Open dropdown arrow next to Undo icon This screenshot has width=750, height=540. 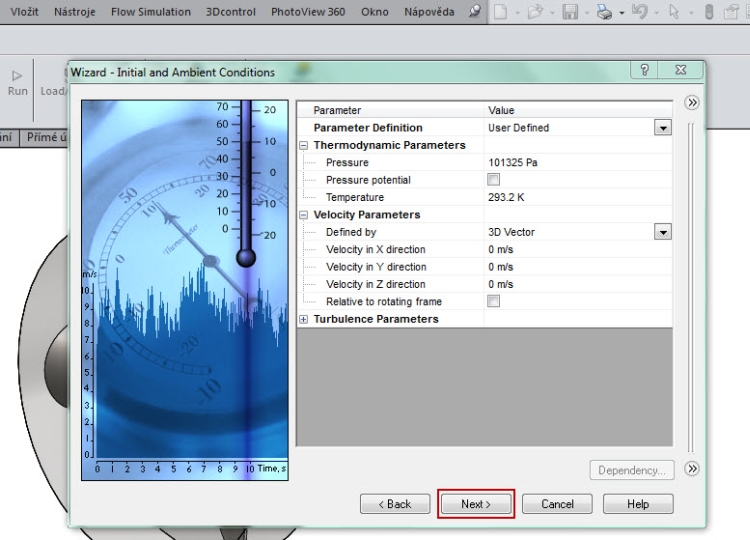click(x=656, y=12)
